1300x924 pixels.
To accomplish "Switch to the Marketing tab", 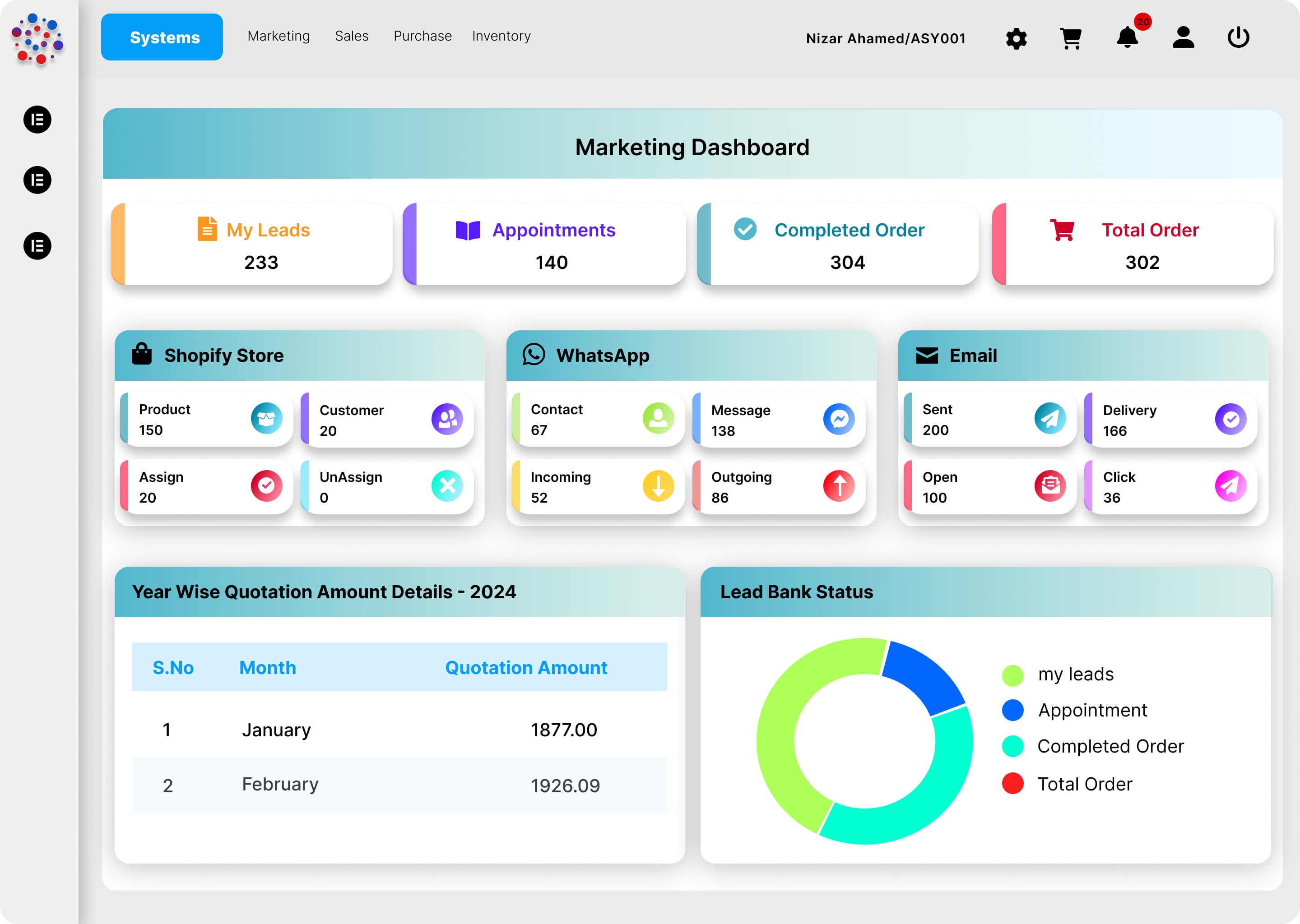I will [x=279, y=36].
